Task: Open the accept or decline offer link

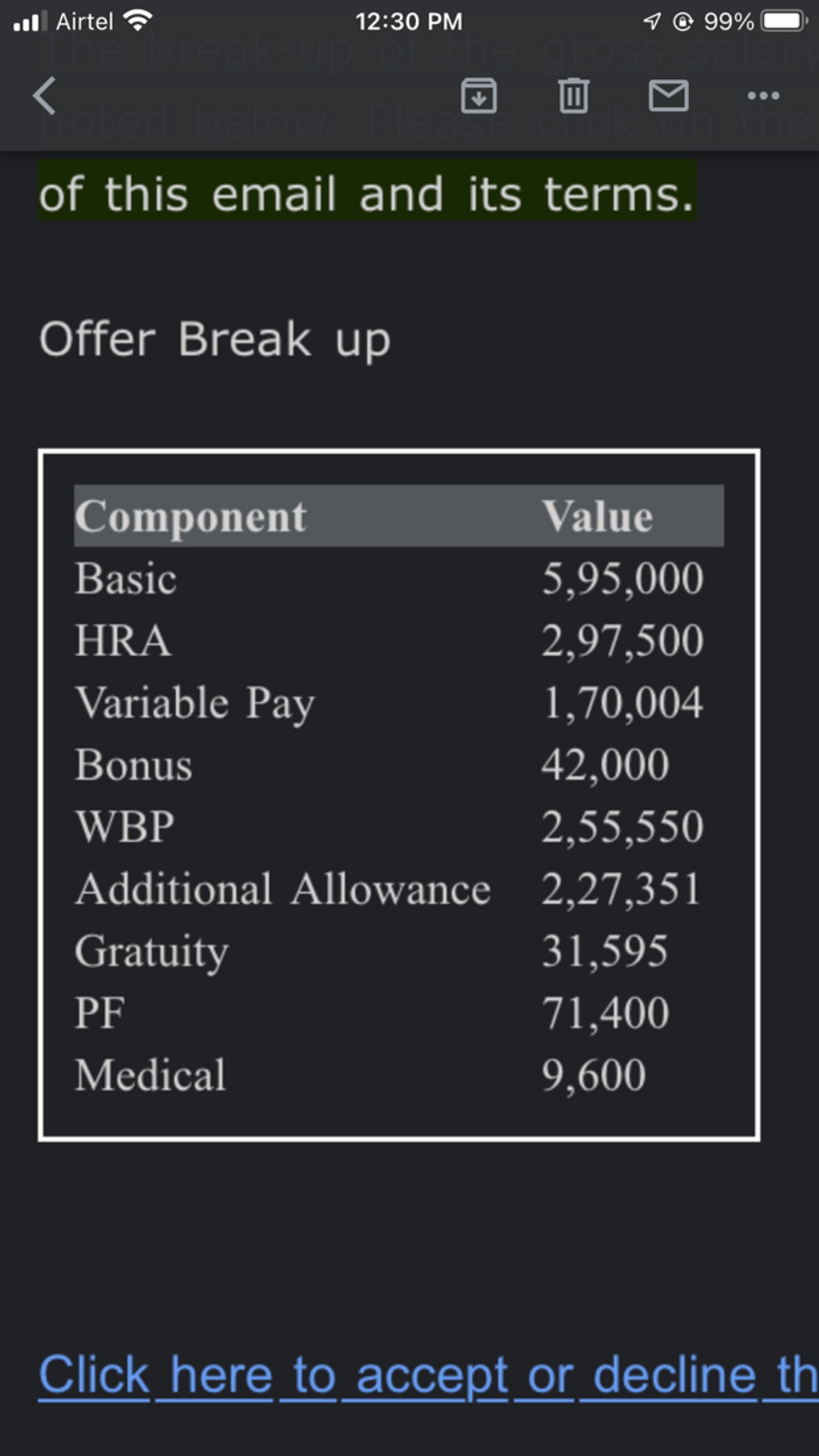Action: 428,1375
